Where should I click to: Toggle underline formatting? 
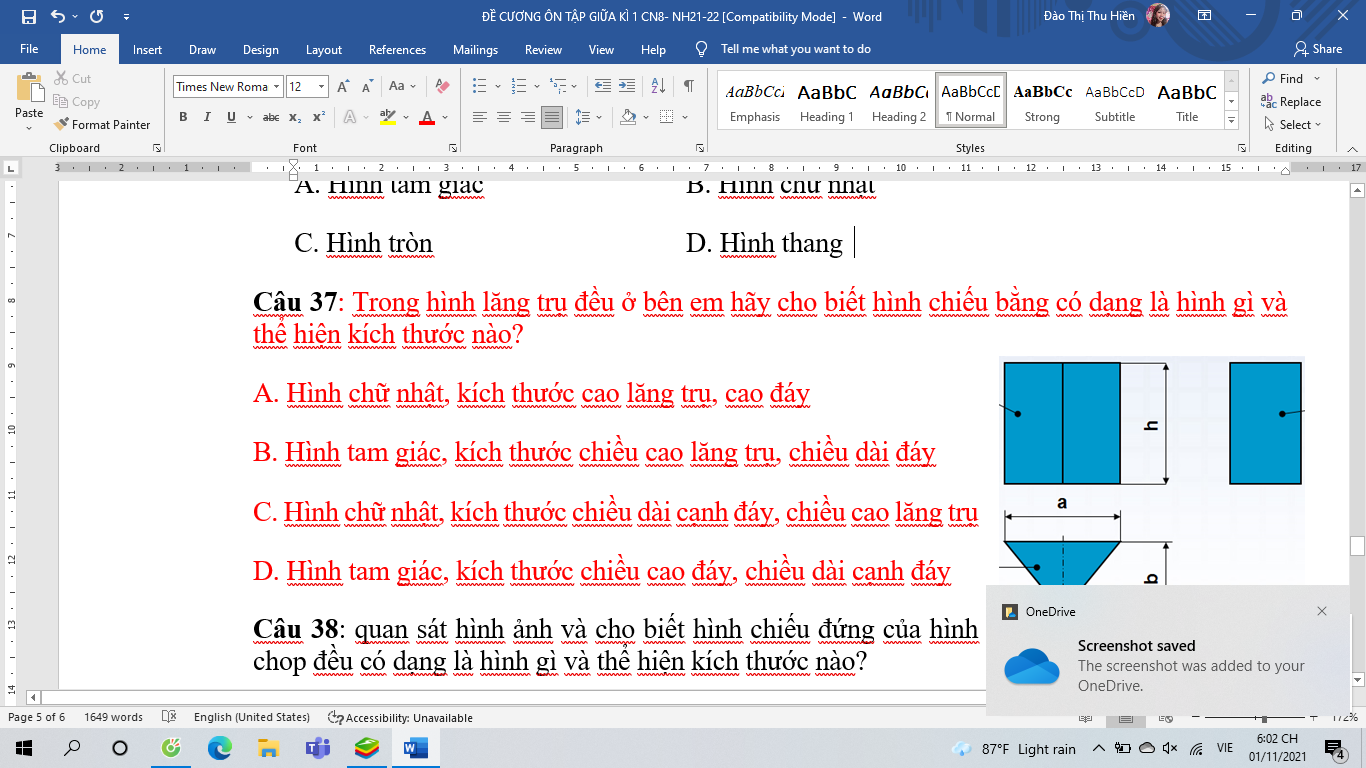231,117
